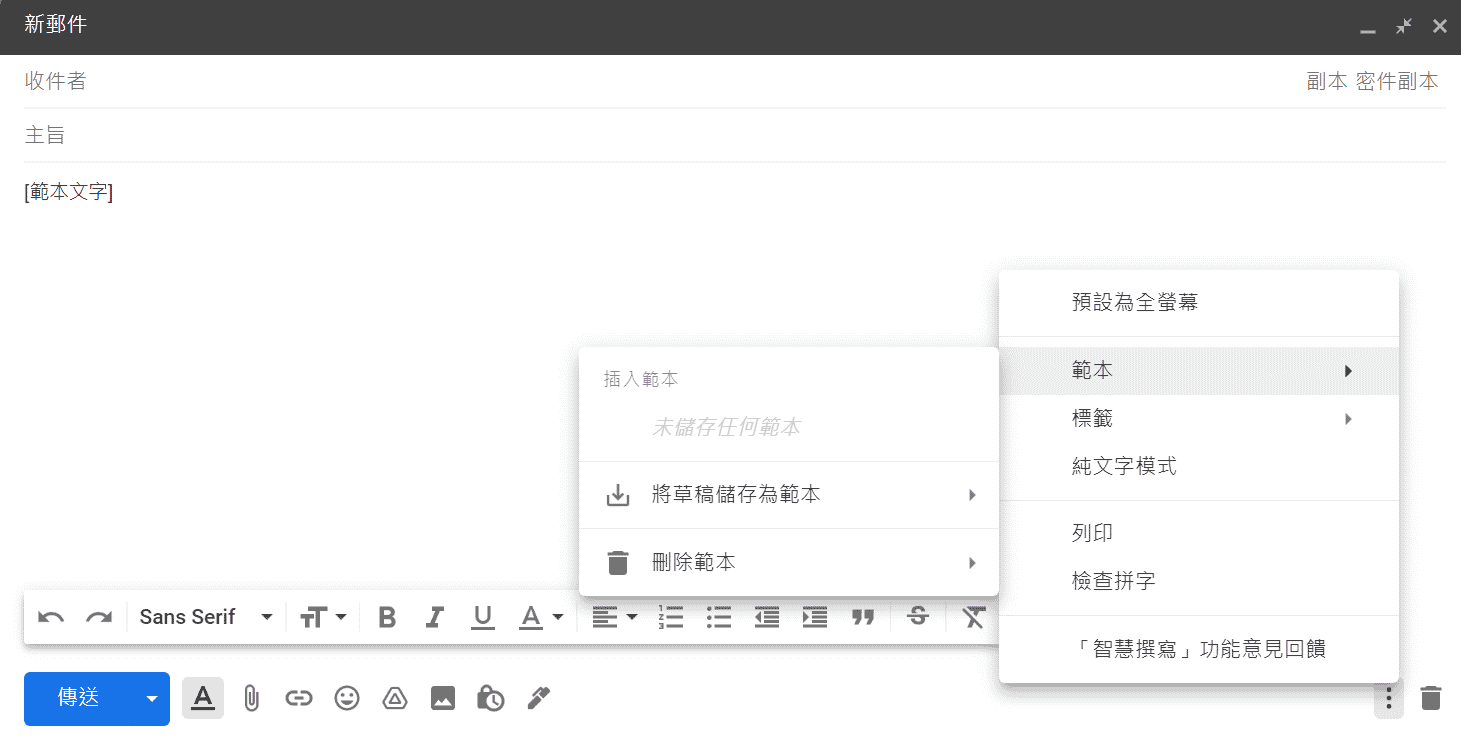This screenshot has width=1461, height=741.
Task: Apply quote formatting
Action: pos(863,617)
